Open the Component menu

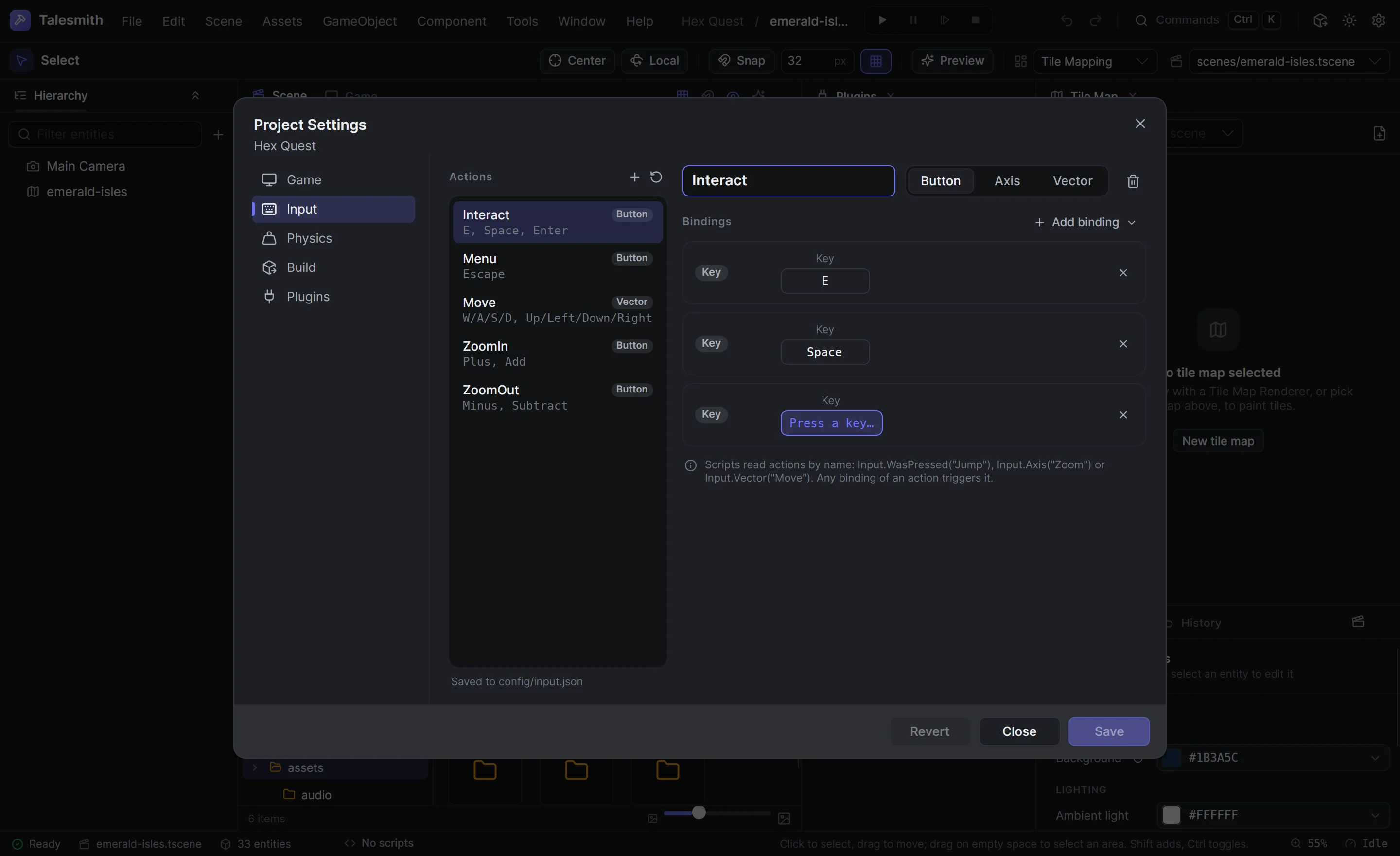451,21
